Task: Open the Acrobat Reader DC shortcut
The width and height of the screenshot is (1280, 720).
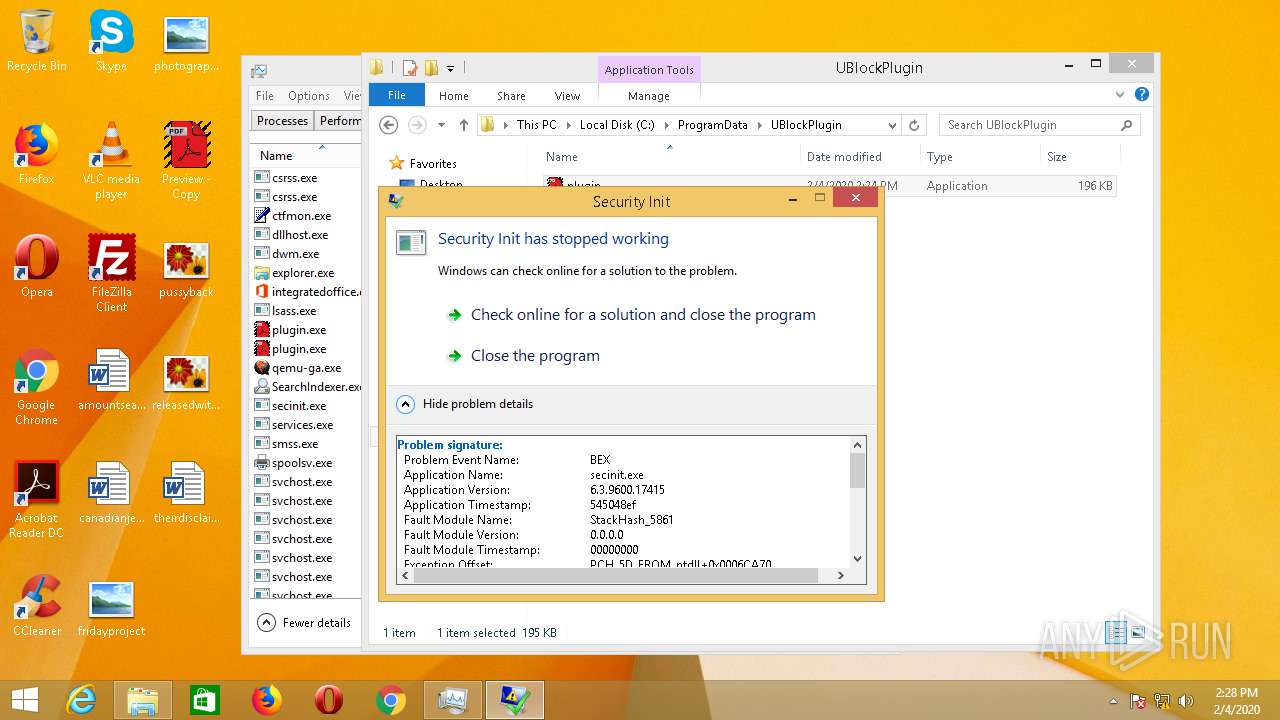Action: [36, 500]
